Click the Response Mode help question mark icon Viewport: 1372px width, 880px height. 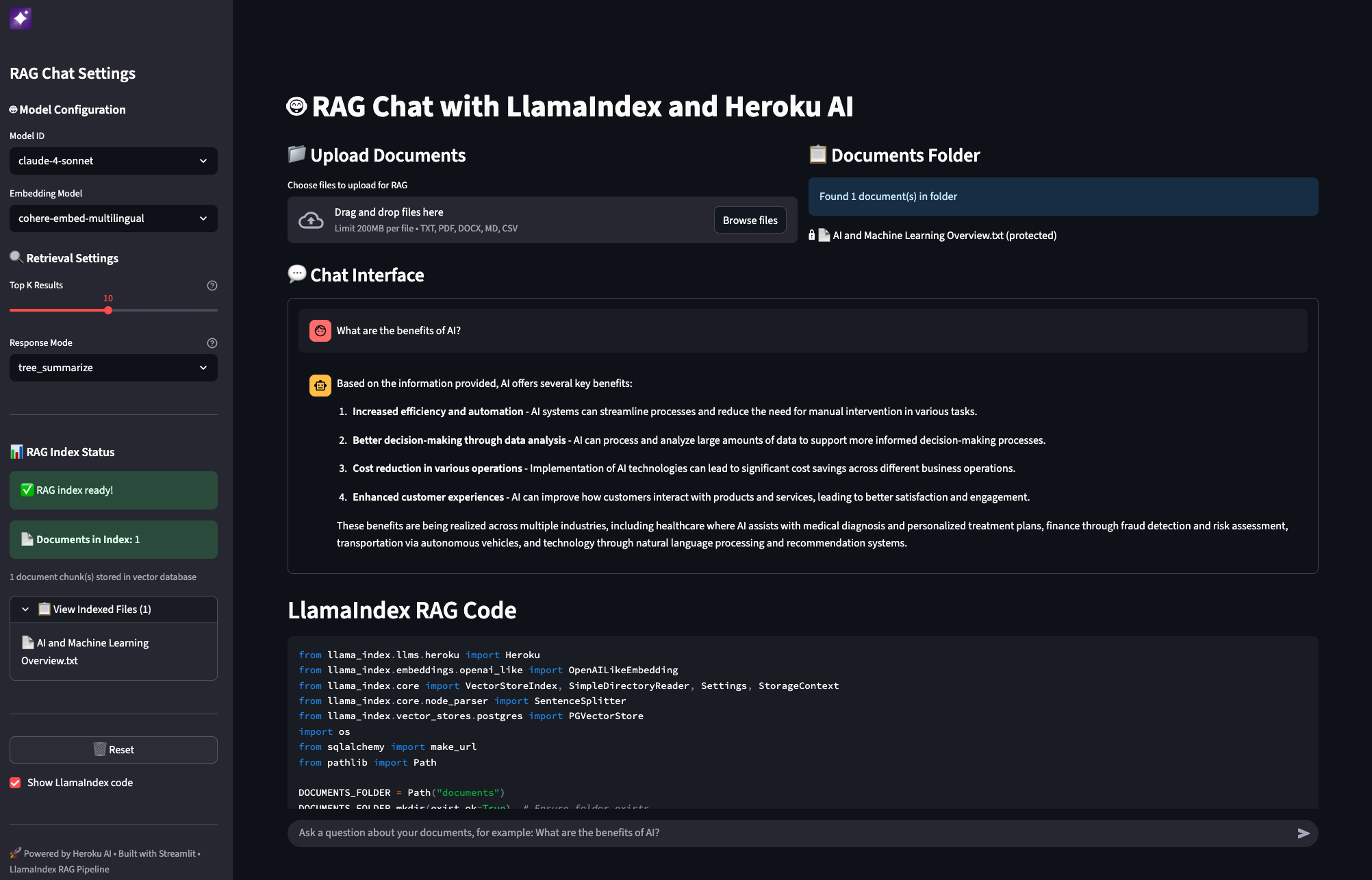pos(212,343)
